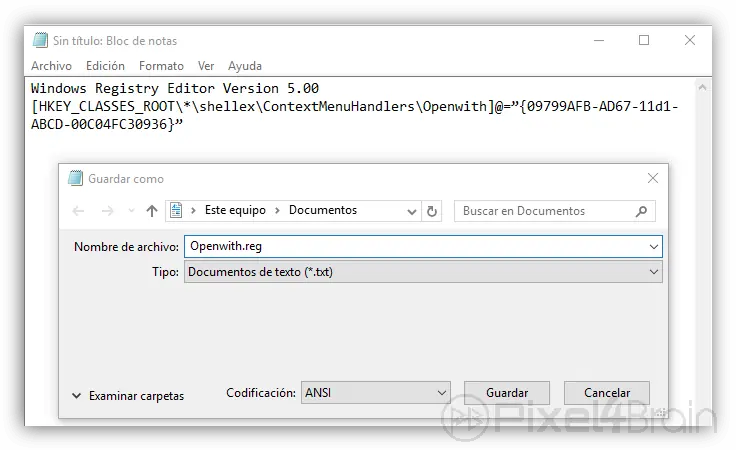Viewport: 736px width, 450px height.
Task: Open the address bar previous locations dropdown
Action: (412, 212)
